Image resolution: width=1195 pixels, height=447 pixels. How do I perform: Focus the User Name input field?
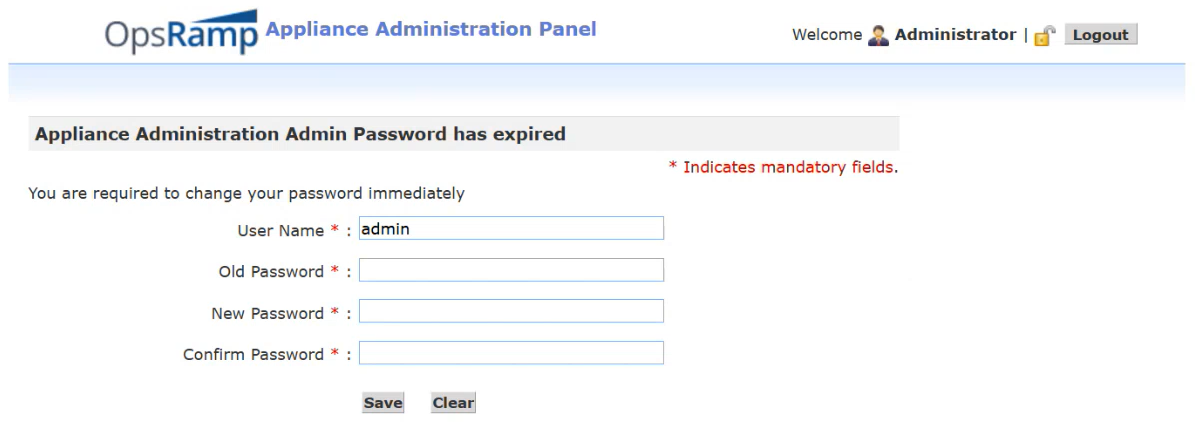coord(511,229)
